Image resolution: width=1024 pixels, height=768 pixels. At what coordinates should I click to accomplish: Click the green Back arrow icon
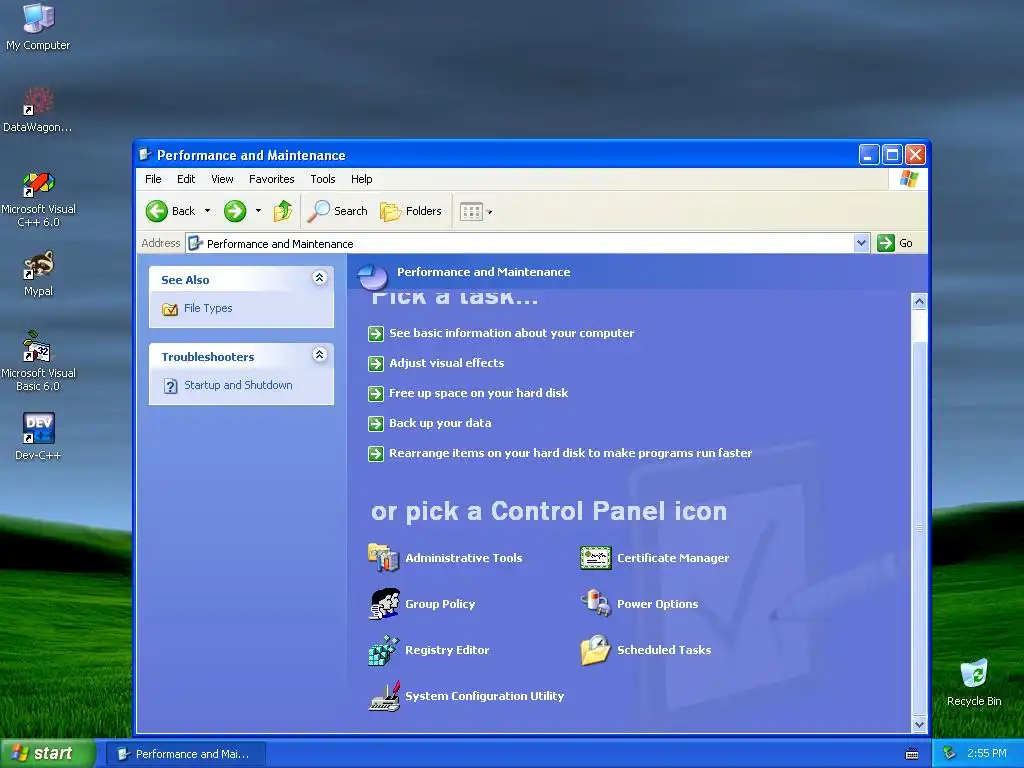coord(157,211)
